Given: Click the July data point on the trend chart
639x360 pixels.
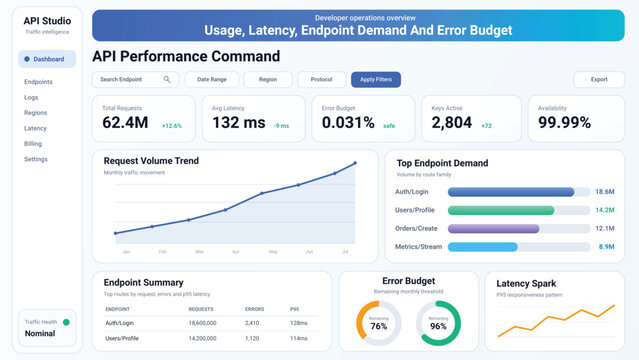Looking at the screenshot, I should [355, 163].
